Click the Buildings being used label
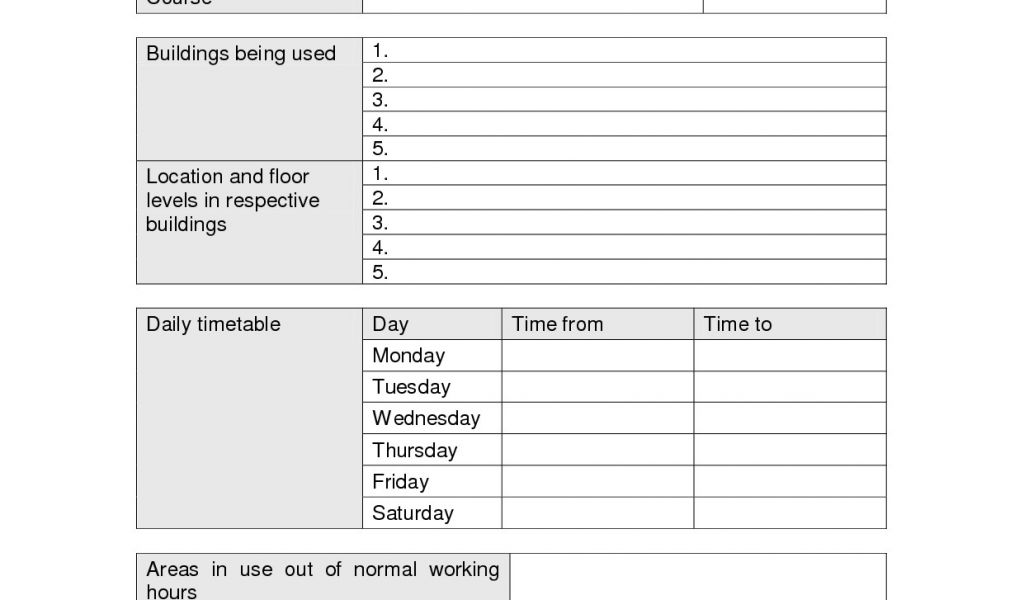1024x600 pixels. click(x=241, y=54)
